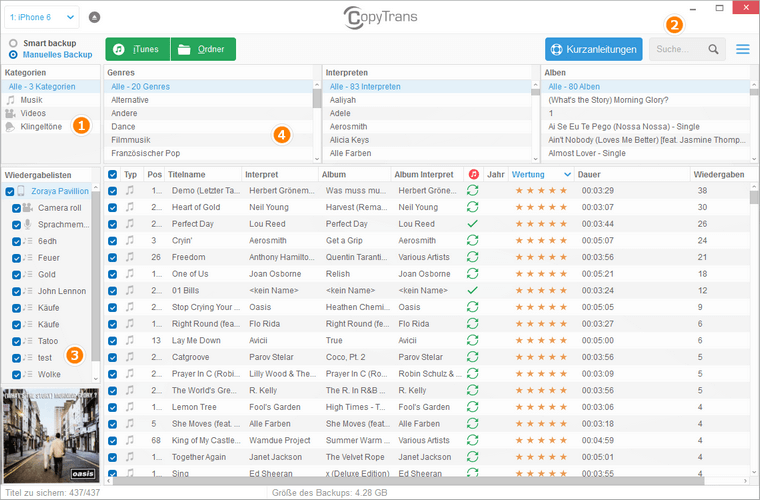Image resolution: width=760 pixels, height=500 pixels.
Task: Click green checkmark in 01 Bills row
Action: click(472, 290)
